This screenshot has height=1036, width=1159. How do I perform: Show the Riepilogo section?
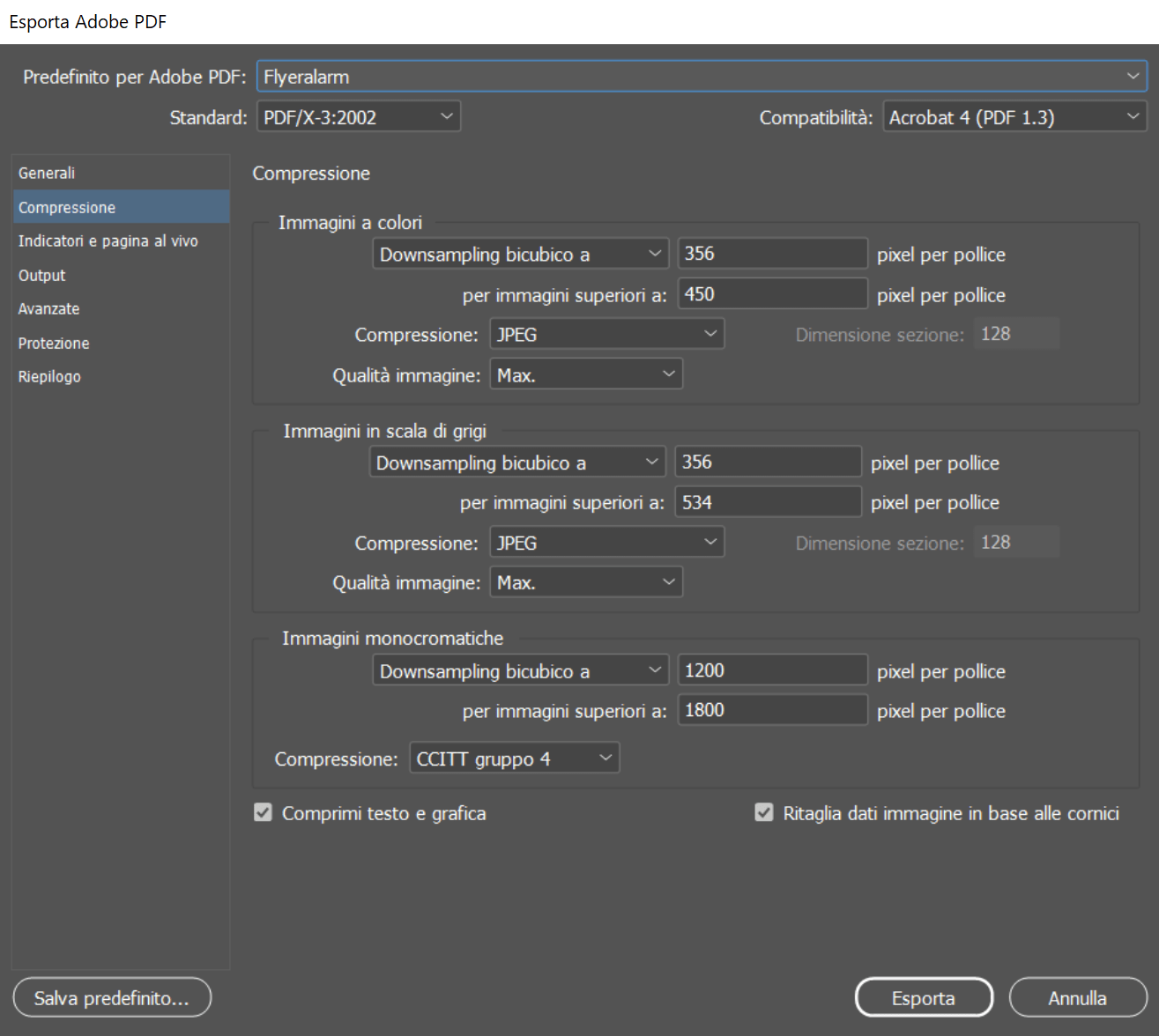tap(49, 377)
